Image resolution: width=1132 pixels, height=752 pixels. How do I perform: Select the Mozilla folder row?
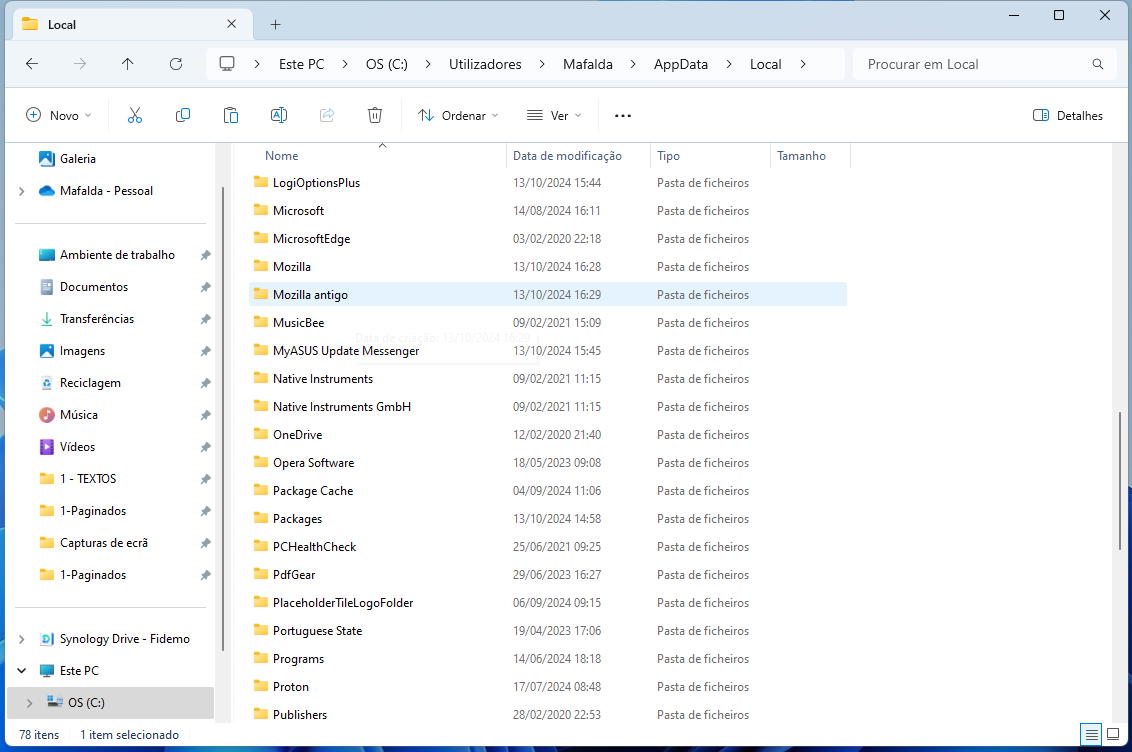pyautogui.click(x=548, y=267)
